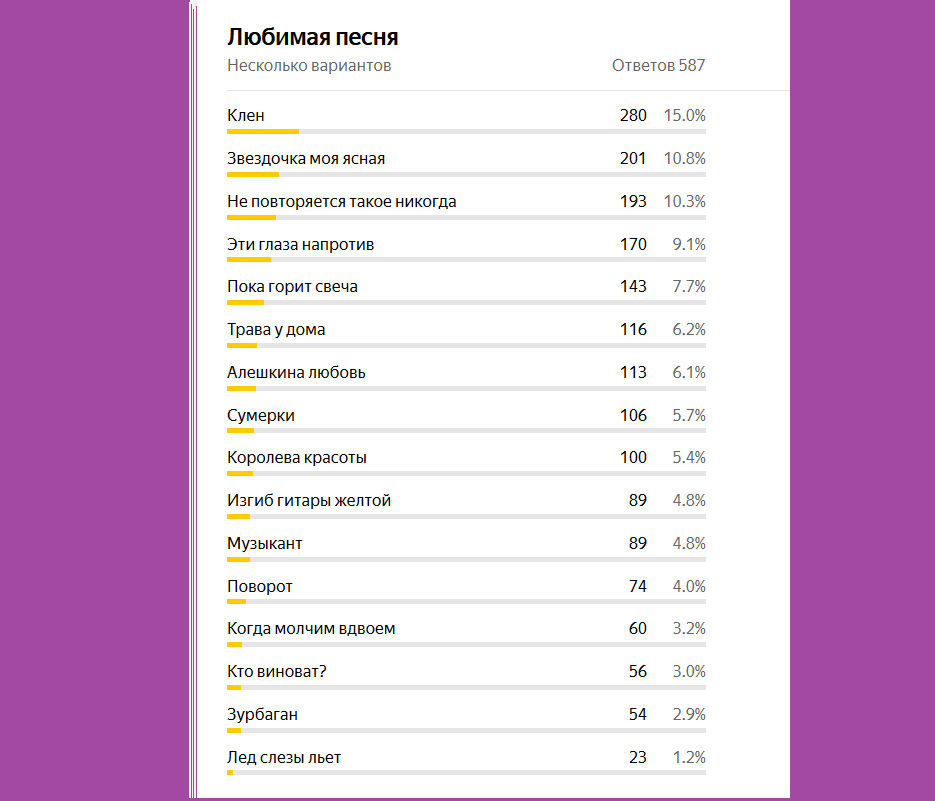Click the 'Музыкант' yellow progress bar

click(x=239, y=559)
